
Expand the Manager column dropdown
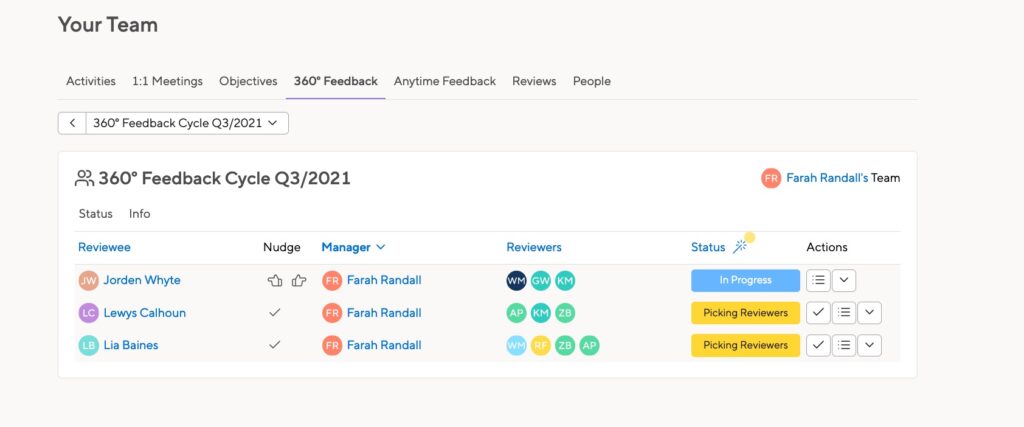pos(381,247)
